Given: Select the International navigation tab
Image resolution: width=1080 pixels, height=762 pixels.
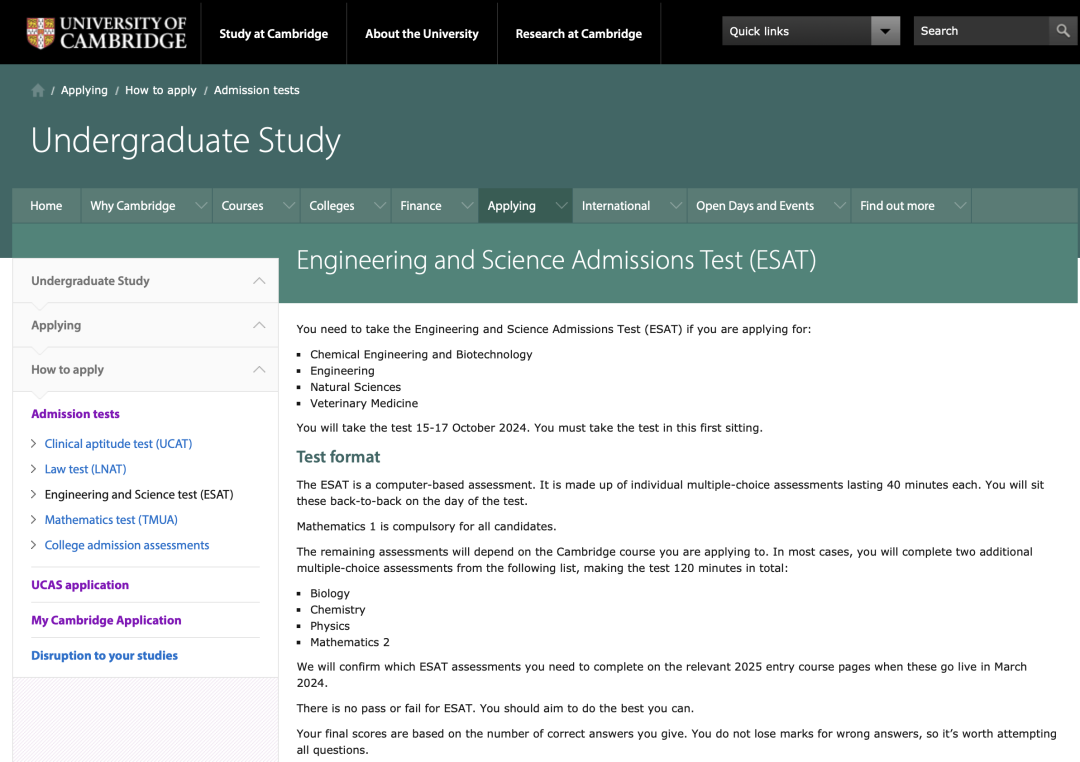Looking at the screenshot, I should point(616,205).
